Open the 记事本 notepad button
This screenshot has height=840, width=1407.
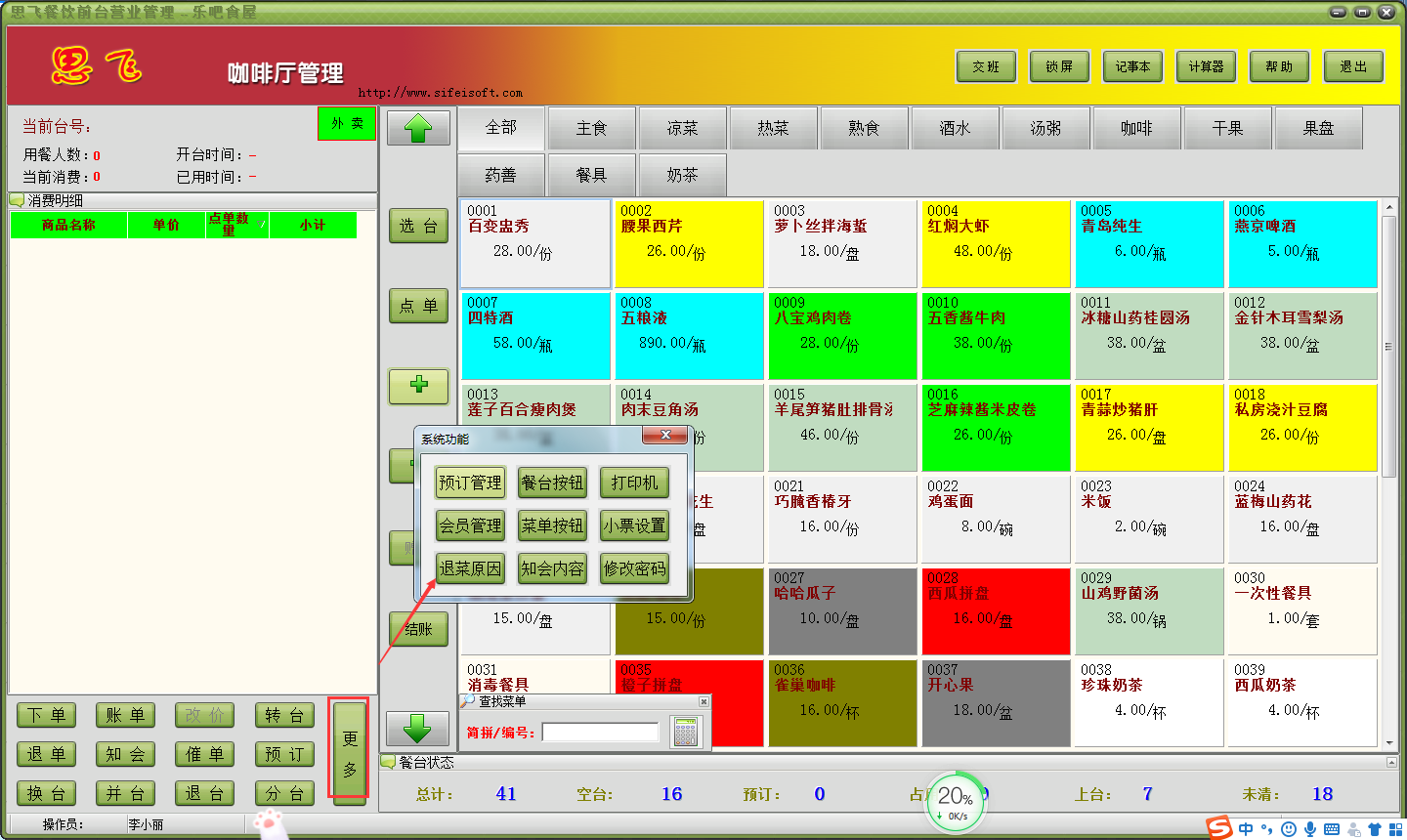click(x=1132, y=66)
